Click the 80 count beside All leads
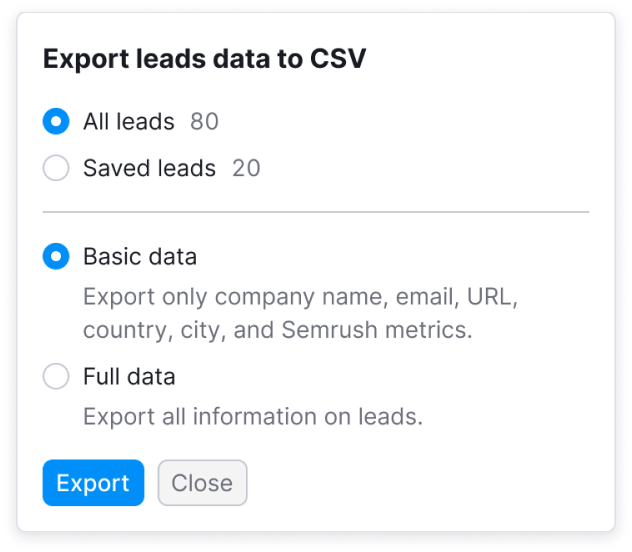 [x=204, y=121]
